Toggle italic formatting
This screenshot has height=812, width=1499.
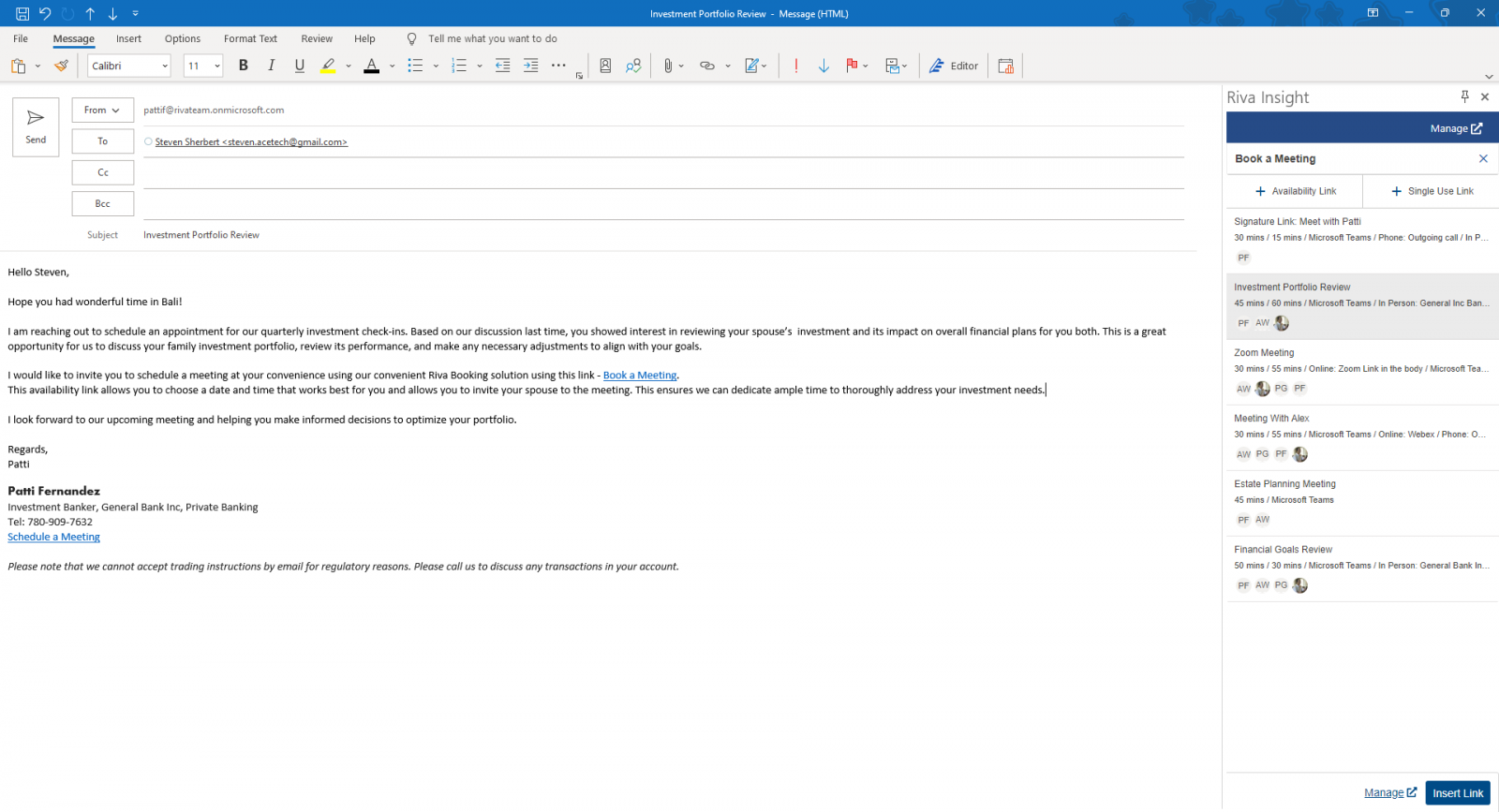pos(272,66)
